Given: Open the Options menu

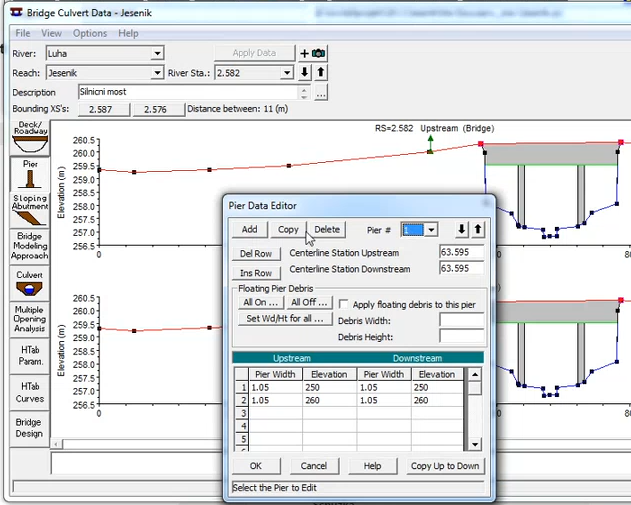Looking at the screenshot, I should coord(89,33).
